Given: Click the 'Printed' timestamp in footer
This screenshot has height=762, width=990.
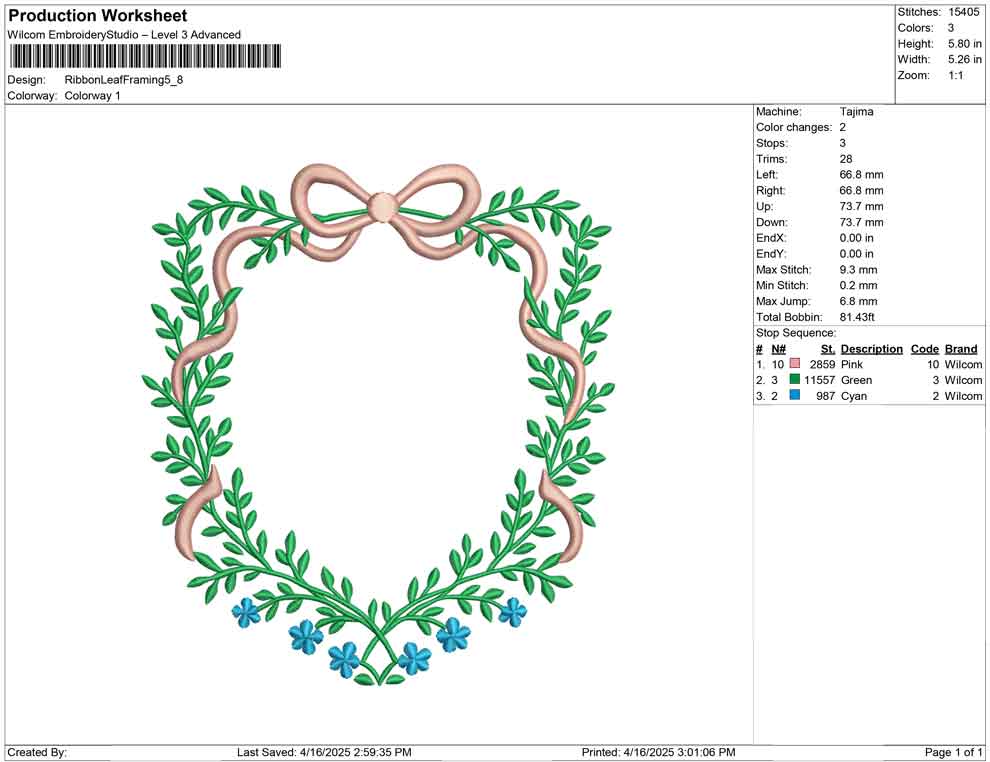Looking at the screenshot, I should pos(659,752).
